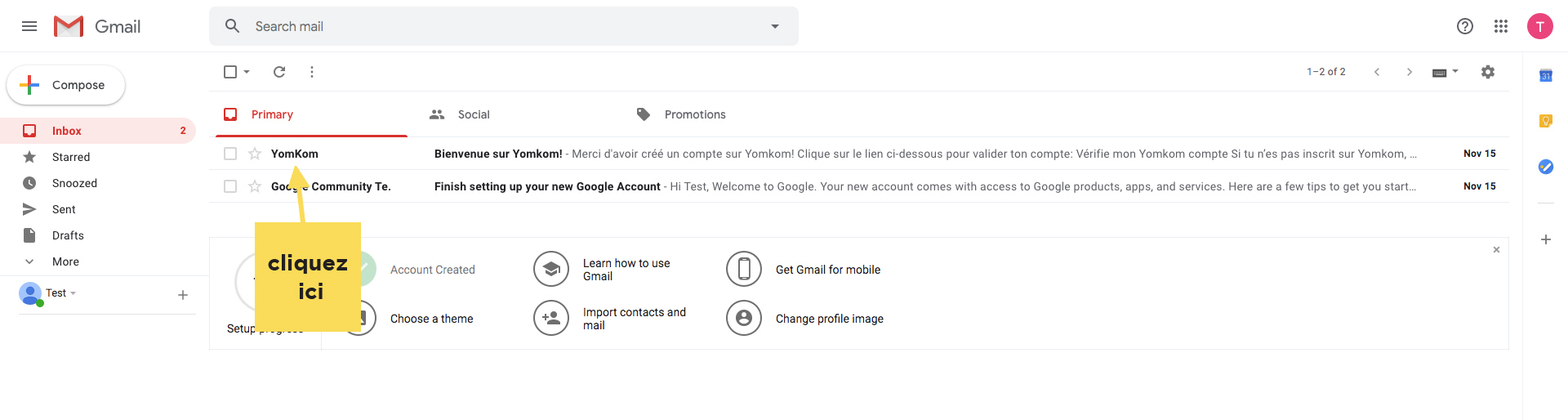The height and width of the screenshot is (420, 1568).
Task: Star the YomKom email
Action: click(x=255, y=154)
